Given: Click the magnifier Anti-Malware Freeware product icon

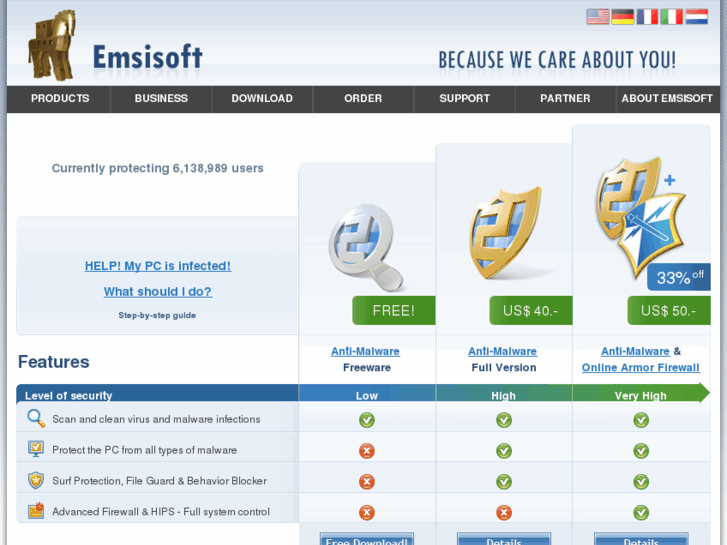Looking at the screenshot, I should [366, 247].
